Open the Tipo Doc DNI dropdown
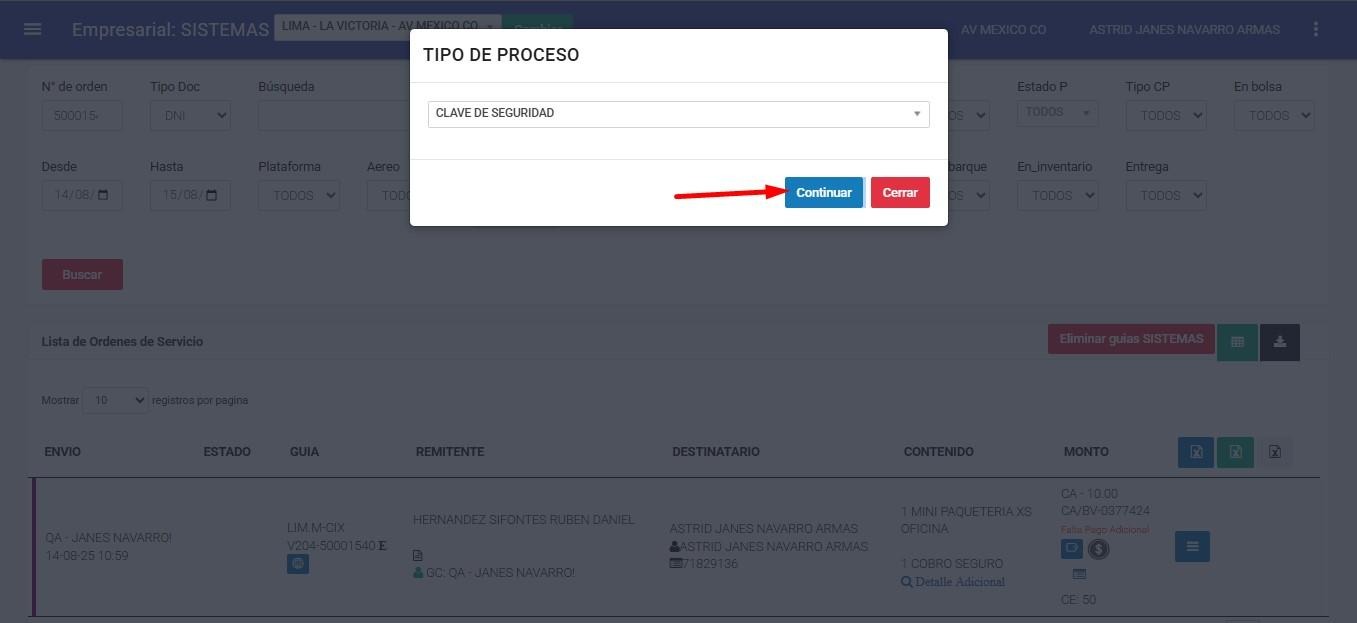Screen dimensions: 1357x623 point(190,115)
